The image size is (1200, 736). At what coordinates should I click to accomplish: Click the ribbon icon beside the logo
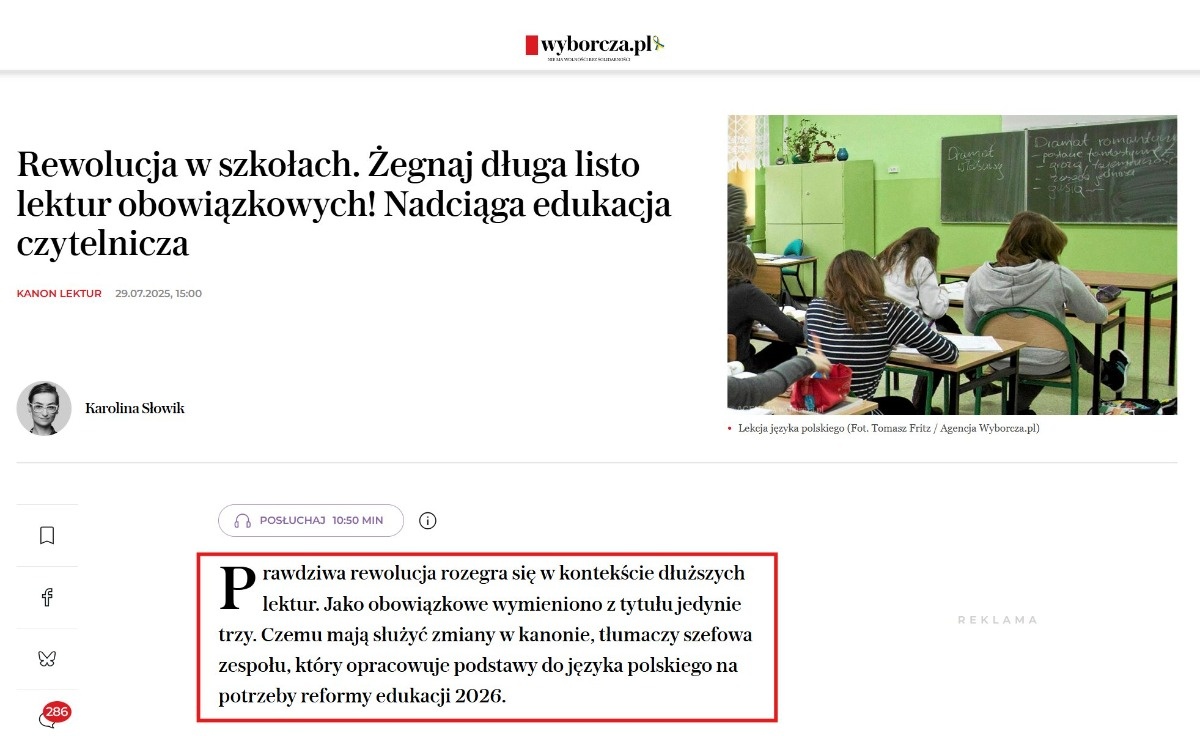point(659,44)
